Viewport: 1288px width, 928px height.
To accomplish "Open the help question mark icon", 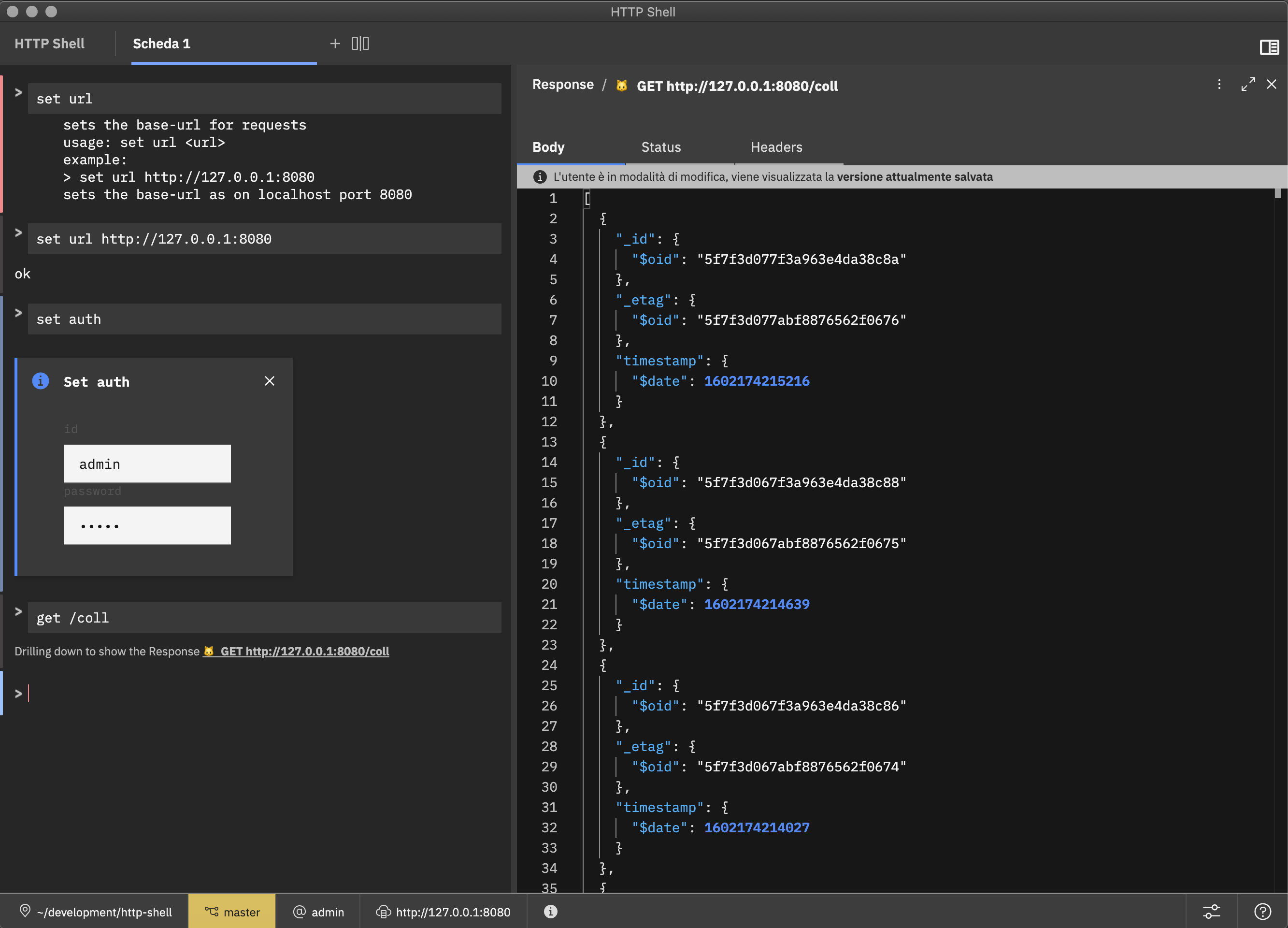I will [x=1262, y=912].
